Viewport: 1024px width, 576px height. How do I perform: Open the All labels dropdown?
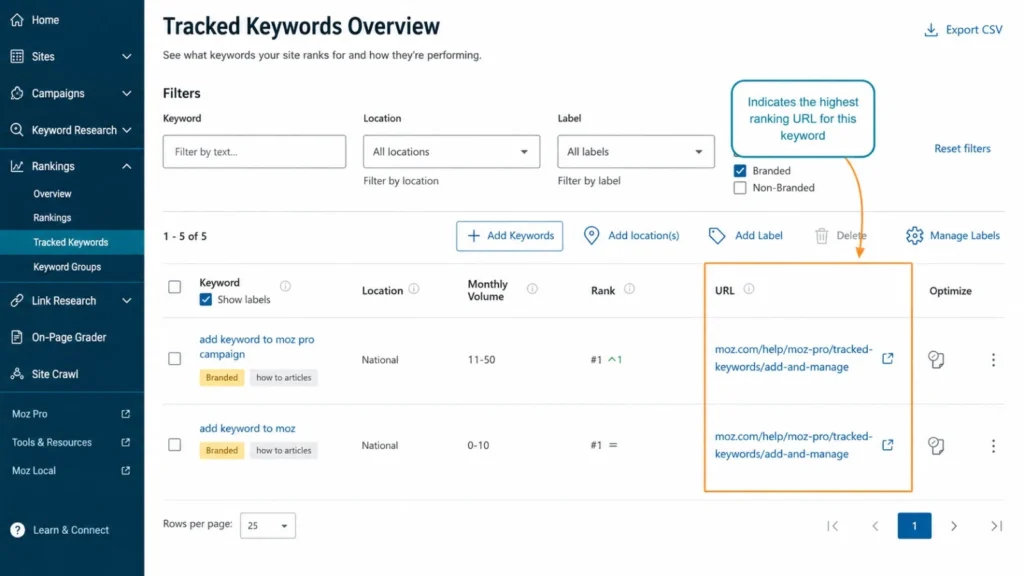pyautogui.click(x=635, y=152)
